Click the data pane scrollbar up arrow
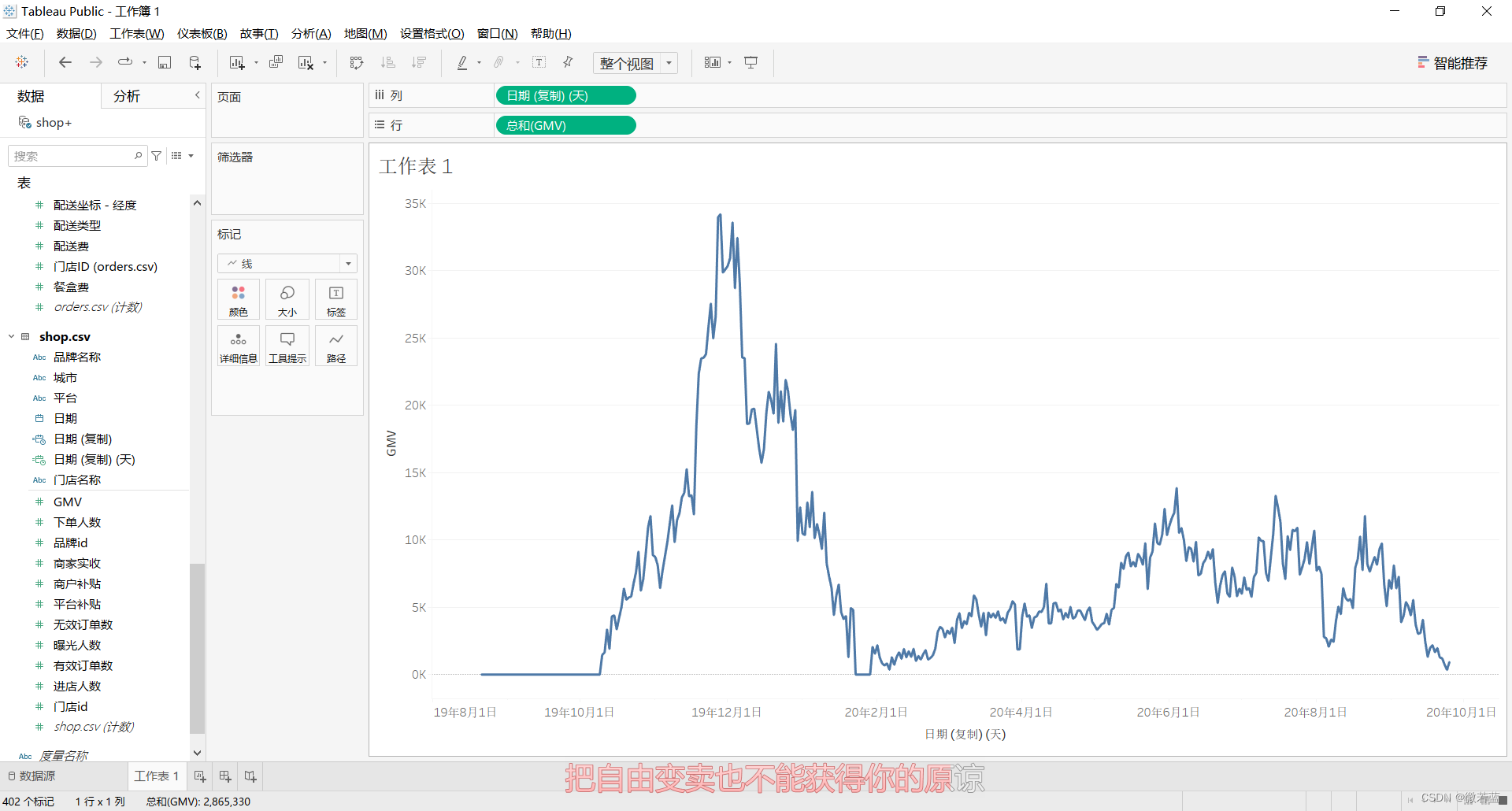1512x811 pixels. (x=198, y=203)
